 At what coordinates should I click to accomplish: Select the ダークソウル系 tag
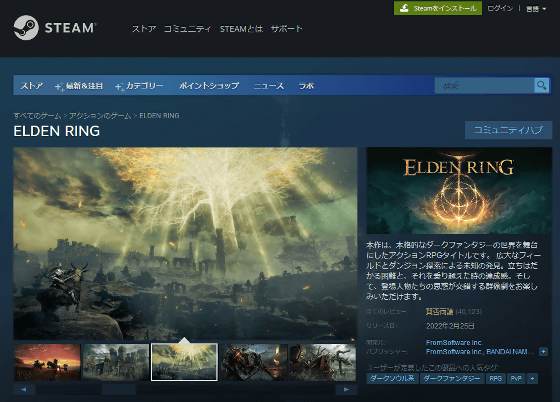point(392,378)
